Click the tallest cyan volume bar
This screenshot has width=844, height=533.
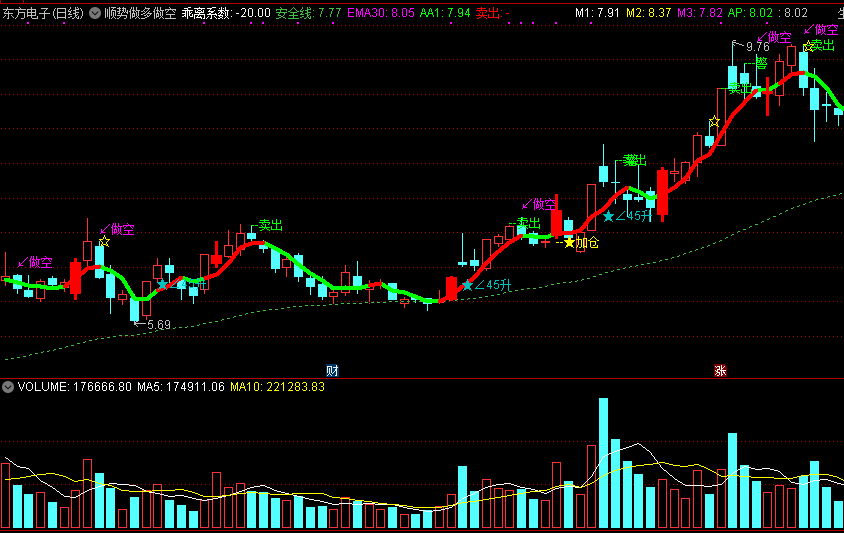tap(603, 463)
